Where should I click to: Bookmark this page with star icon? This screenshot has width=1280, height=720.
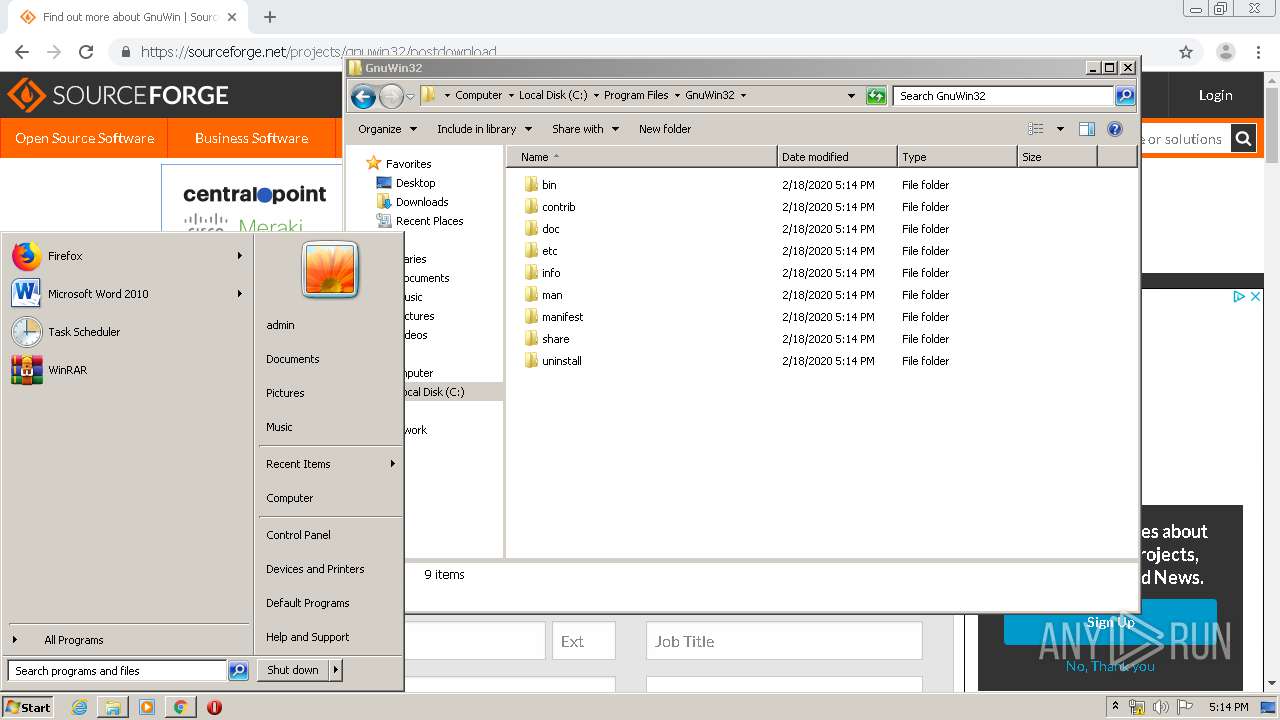(x=1186, y=52)
